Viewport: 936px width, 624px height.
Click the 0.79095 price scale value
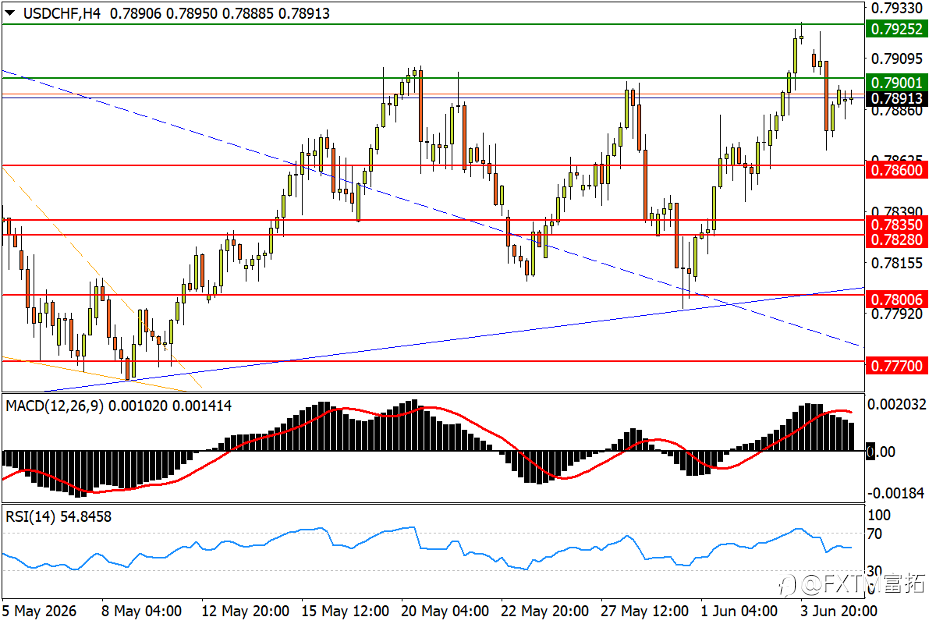point(897,59)
